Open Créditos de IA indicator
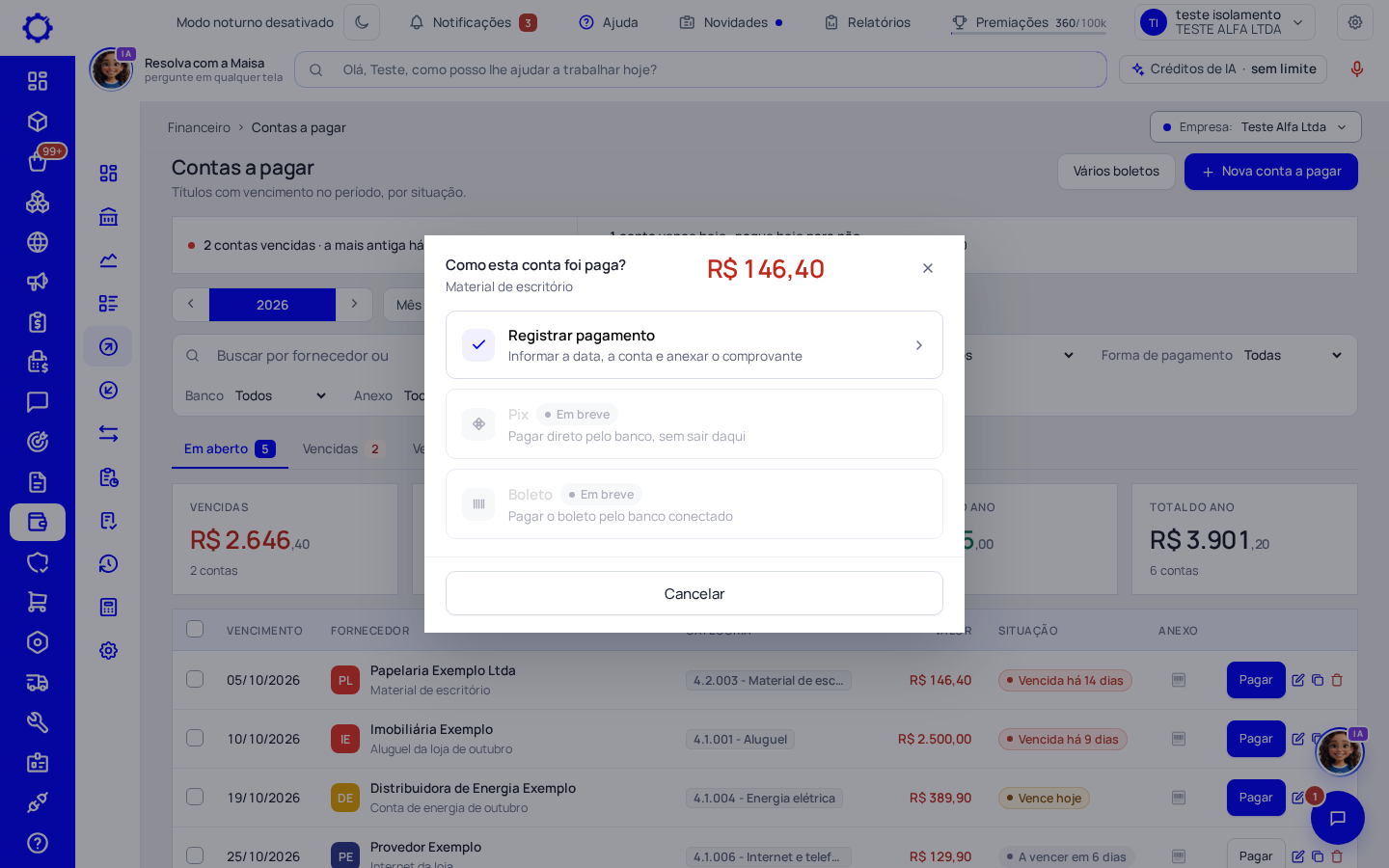This screenshot has width=1389, height=868. 1223,69
